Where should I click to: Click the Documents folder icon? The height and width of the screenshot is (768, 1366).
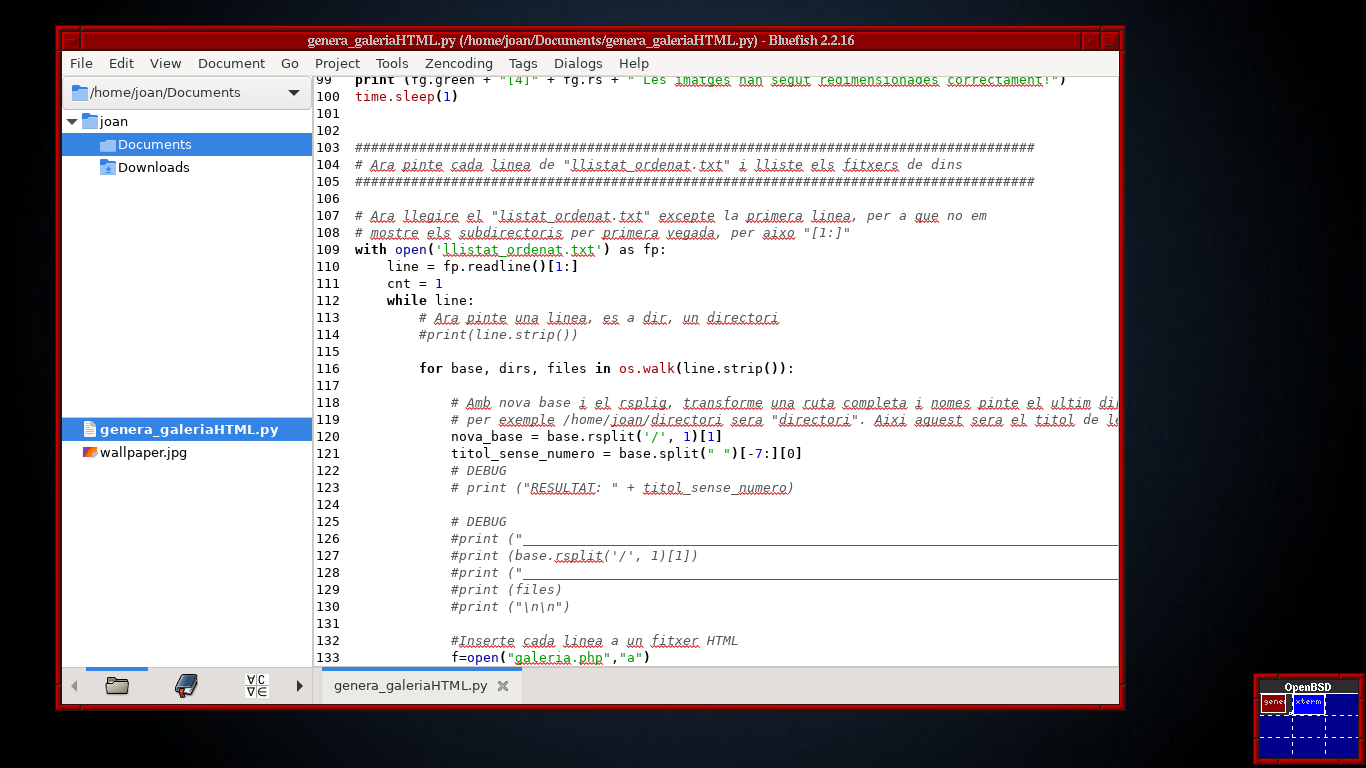(108, 145)
